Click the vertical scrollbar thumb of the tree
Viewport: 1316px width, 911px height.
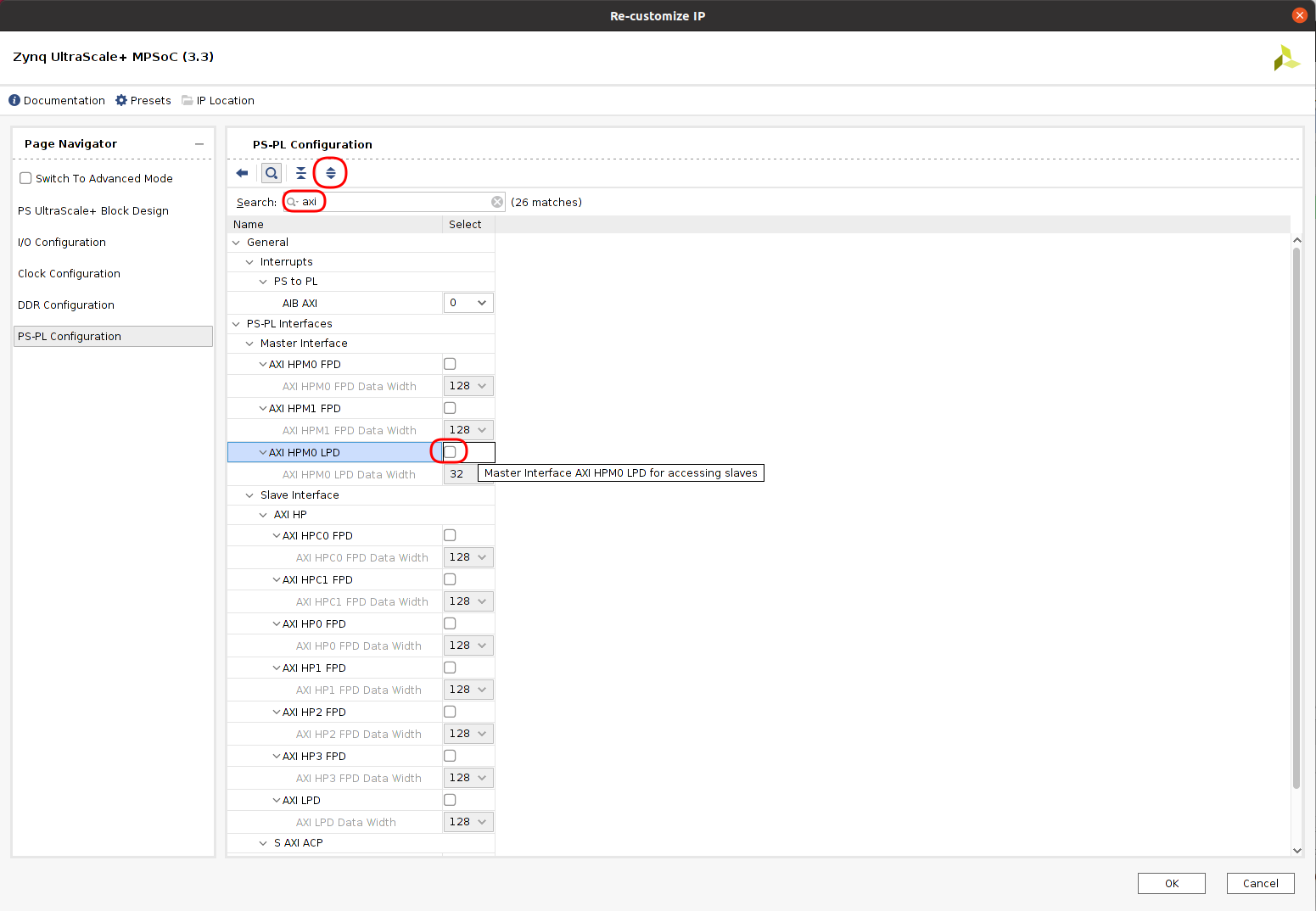pyautogui.click(x=1296, y=517)
